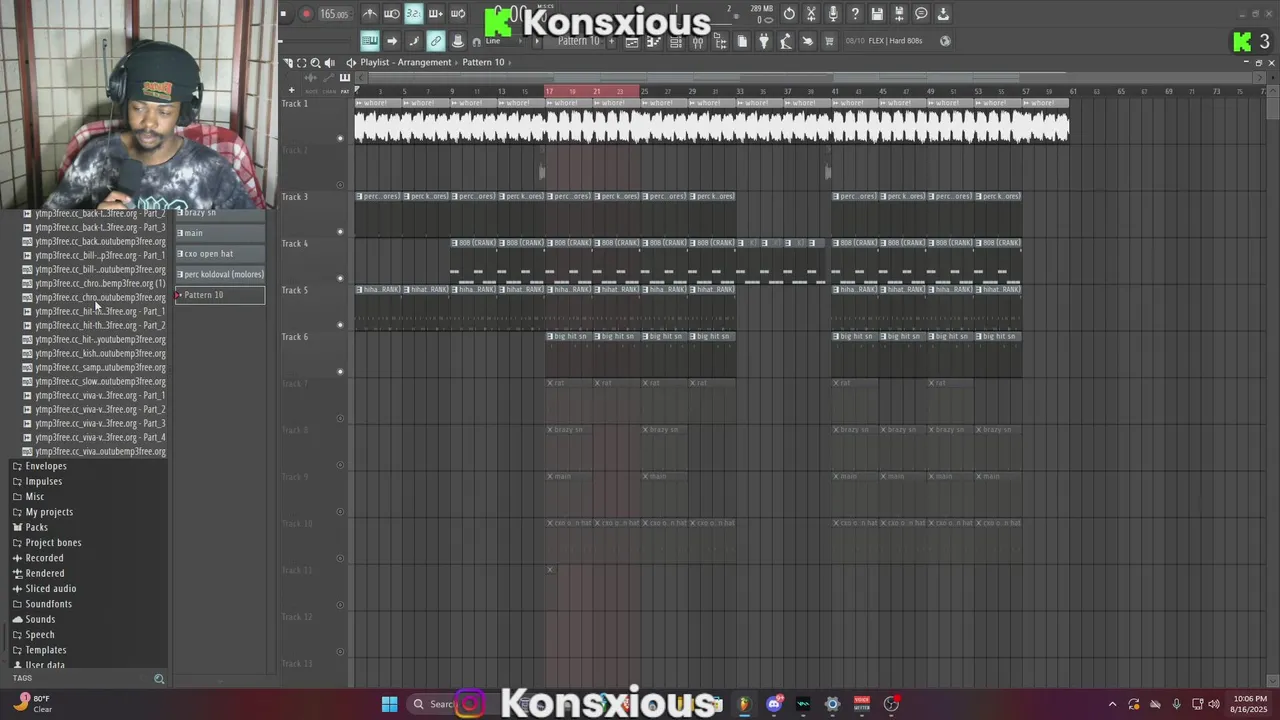This screenshot has width=1280, height=720.
Task: Toggle the link/multilink to controllers icon
Action: coord(436,41)
